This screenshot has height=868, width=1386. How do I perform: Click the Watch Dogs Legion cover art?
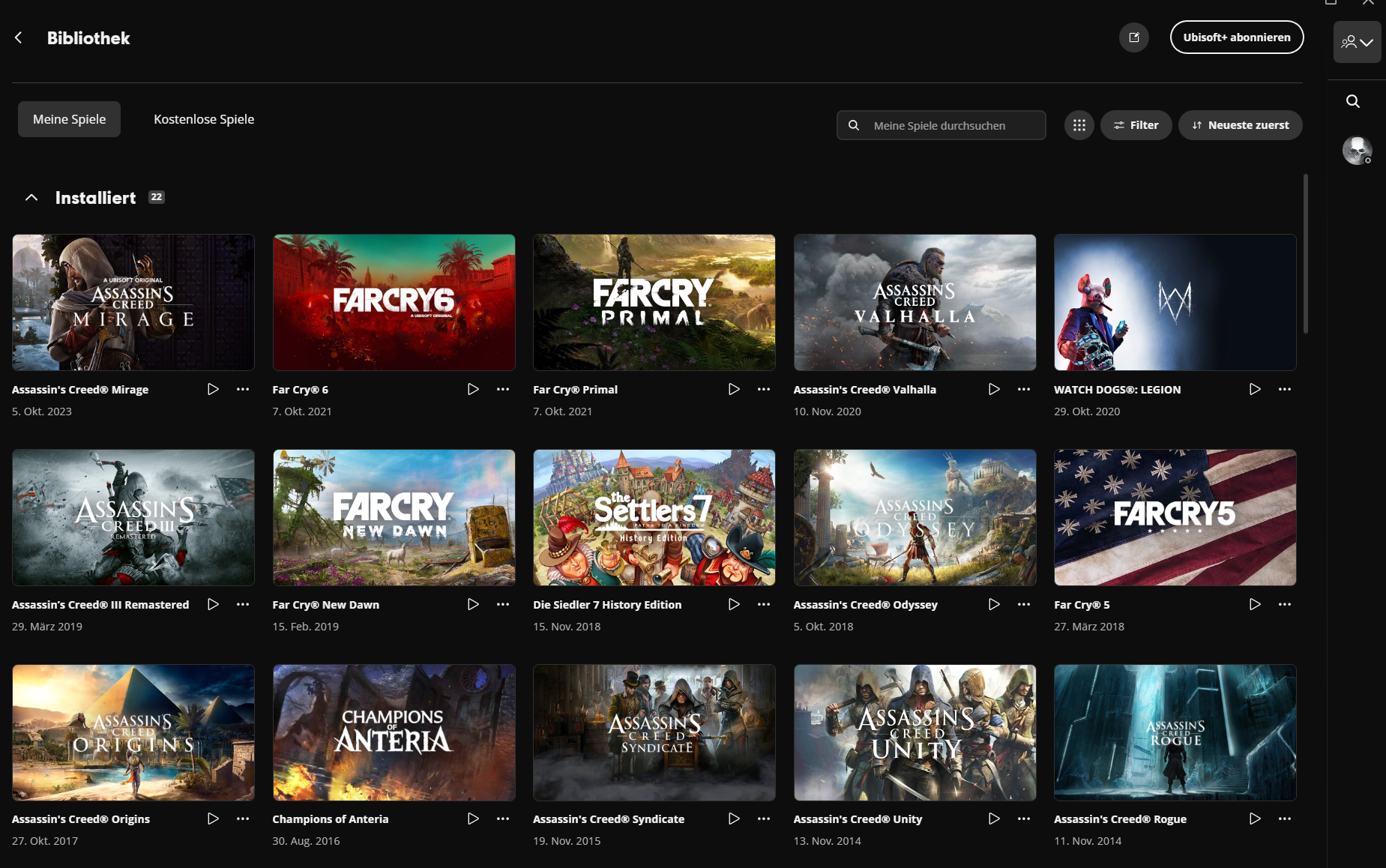point(1175,302)
